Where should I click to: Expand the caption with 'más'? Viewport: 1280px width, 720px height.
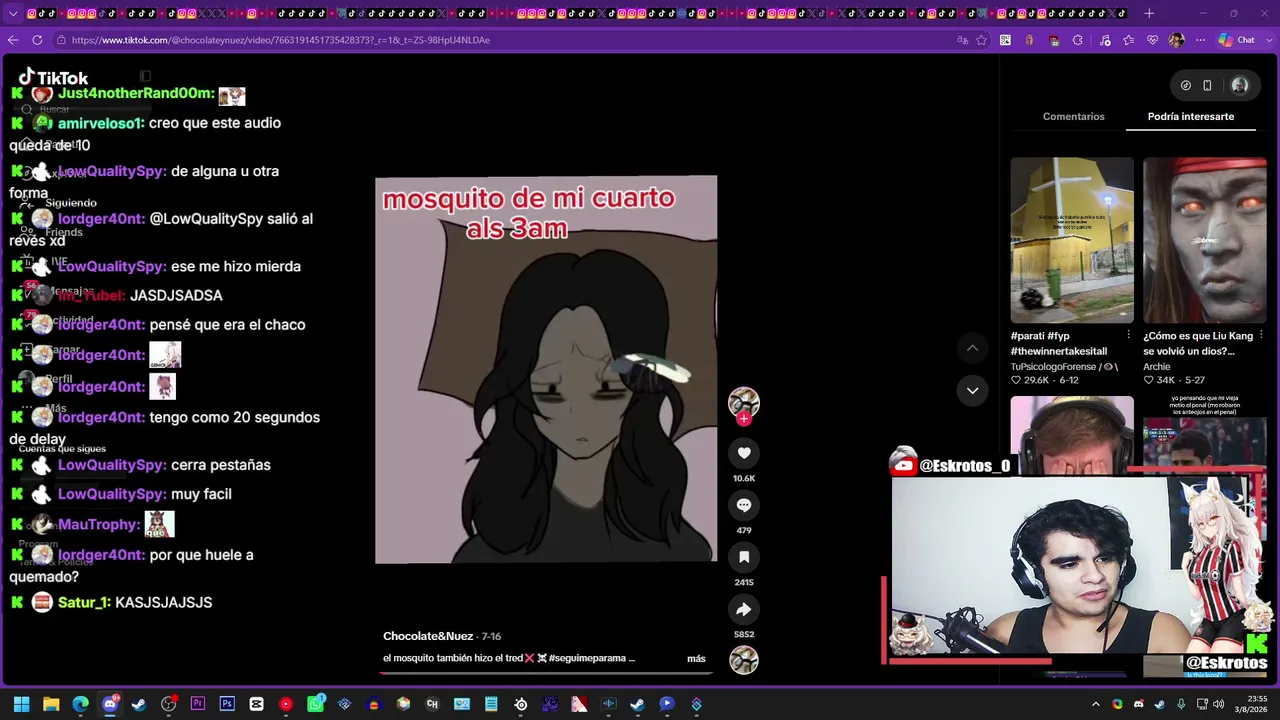[696, 658]
